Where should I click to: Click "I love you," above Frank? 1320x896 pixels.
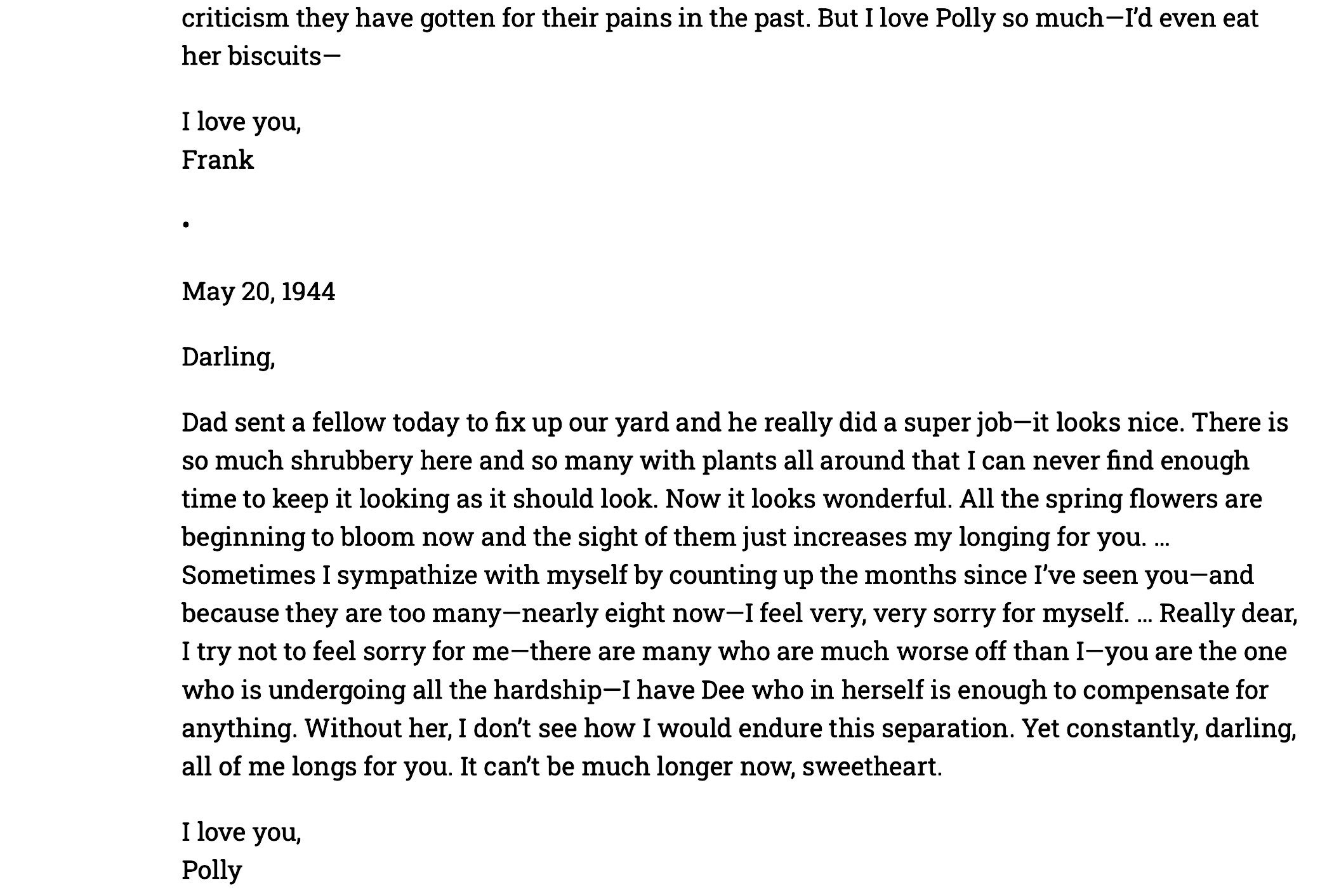point(241,121)
